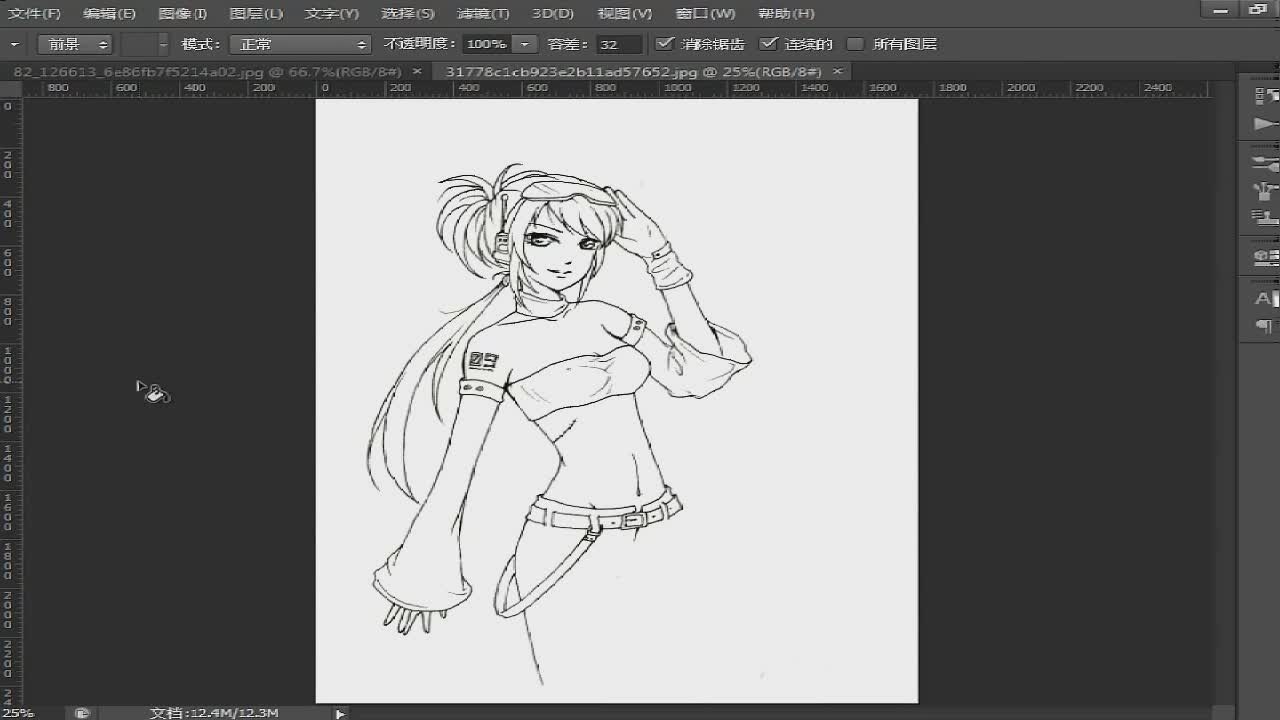Click the opacity 100% value field
This screenshot has width=1280, height=720.
[x=488, y=44]
